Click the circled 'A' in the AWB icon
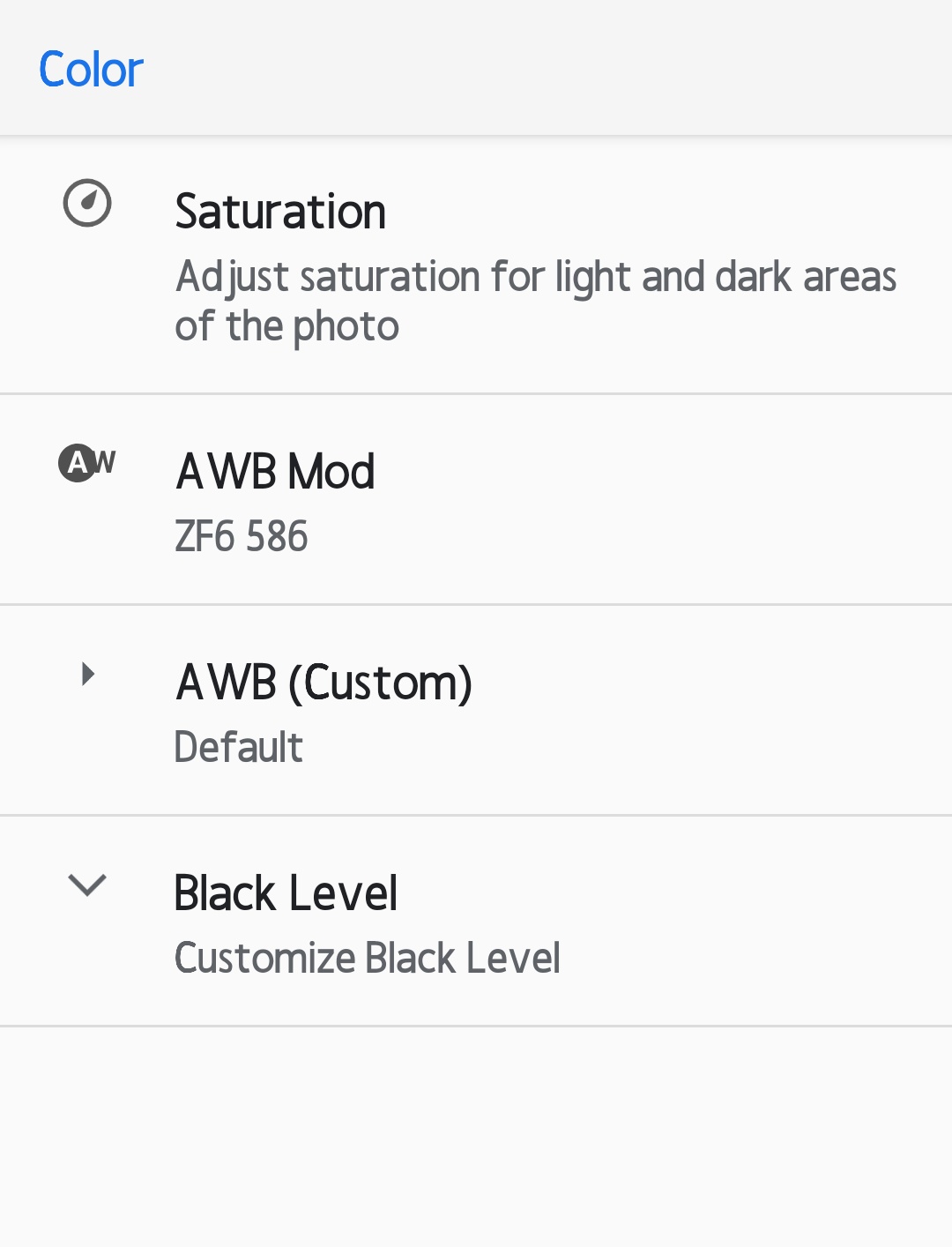Image resolution: width=952 pixels, height=1247 pixels. 78,463
